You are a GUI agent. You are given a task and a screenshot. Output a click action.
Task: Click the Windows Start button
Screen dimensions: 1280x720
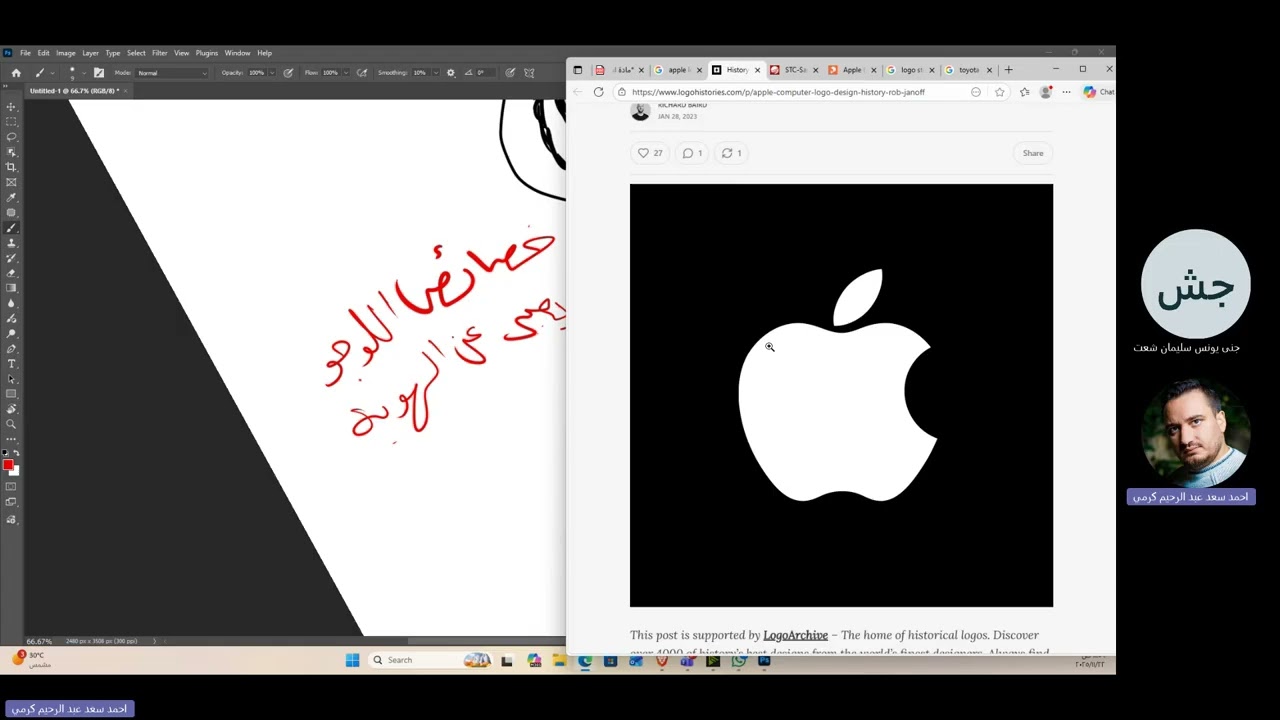352,660
